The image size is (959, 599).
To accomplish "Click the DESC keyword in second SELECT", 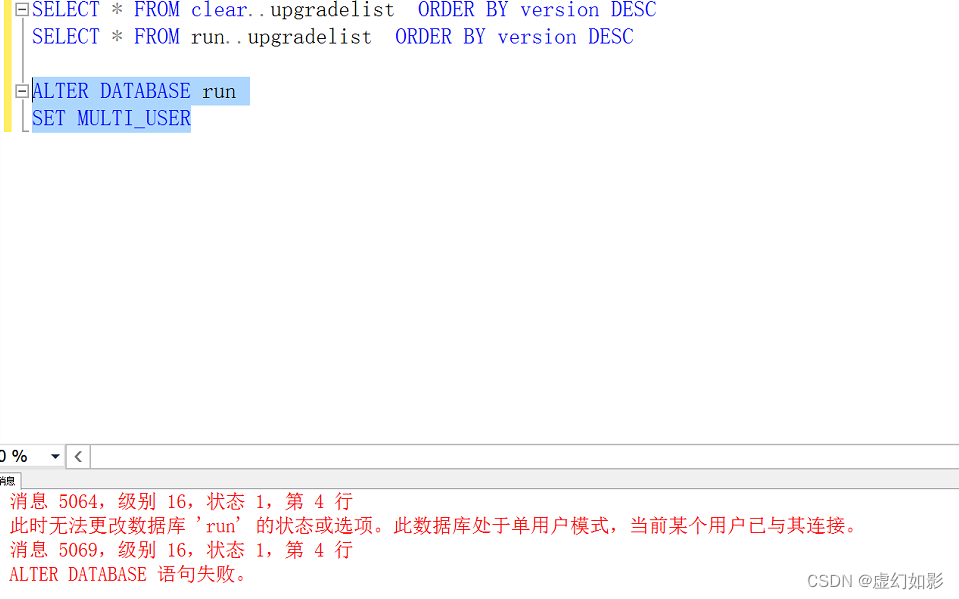I will pos(610,37).
